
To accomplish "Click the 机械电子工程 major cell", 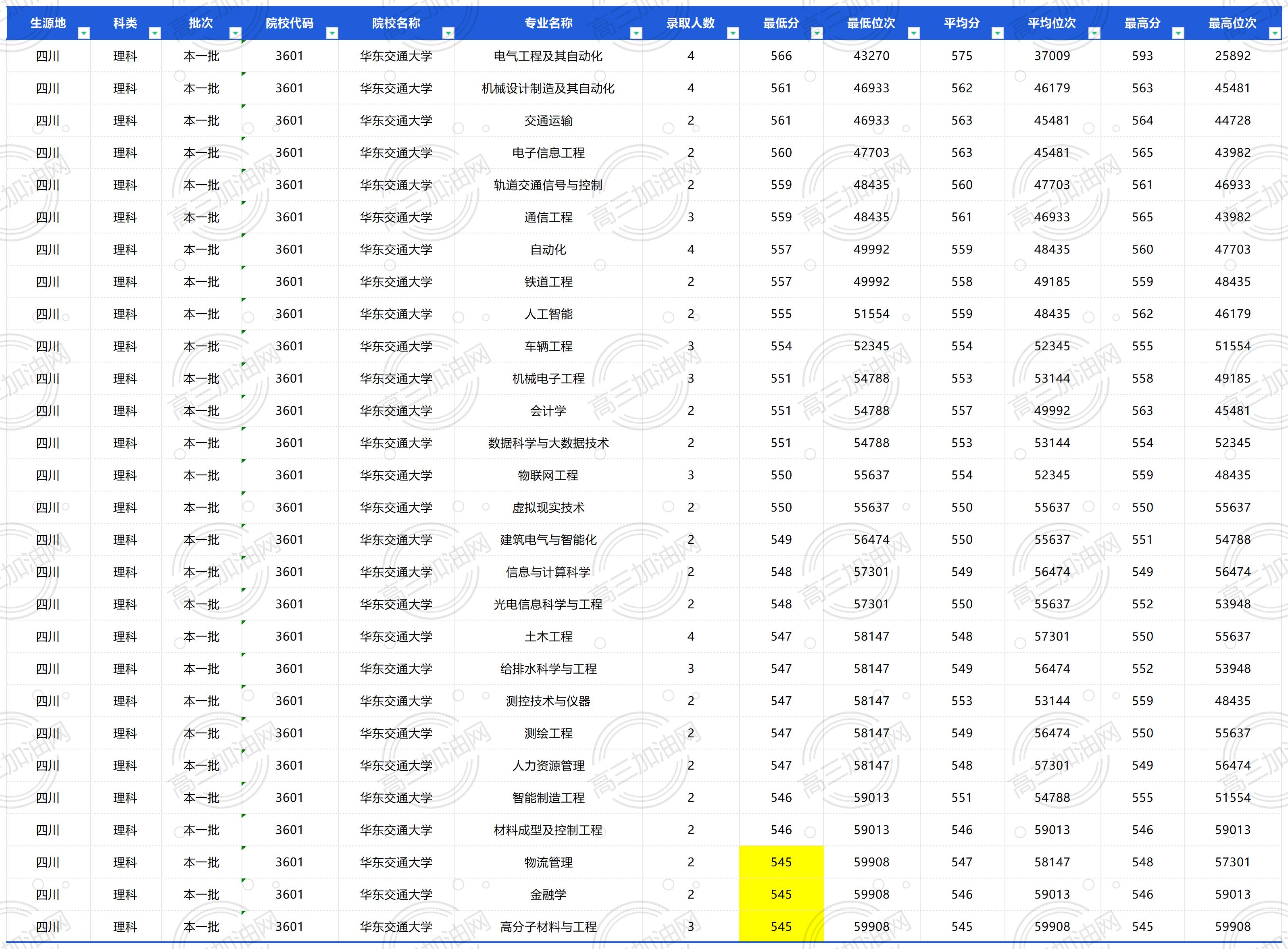I will [x=549, y=379].
